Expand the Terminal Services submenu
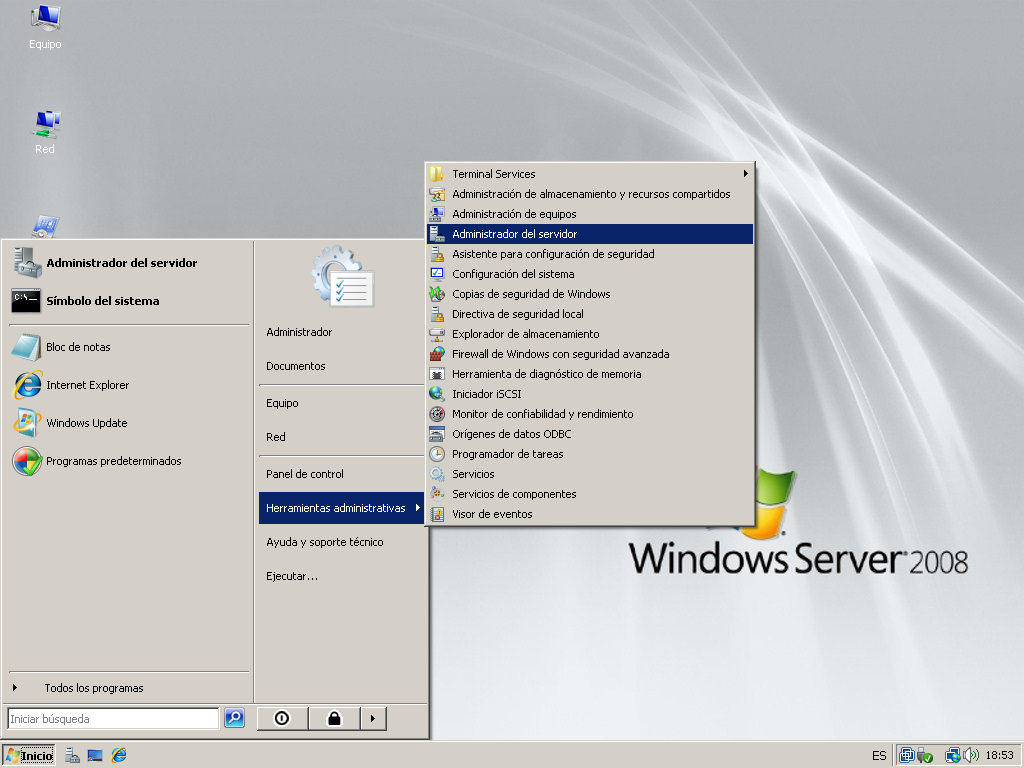Screen dimensions: 1024x768 point(590,173)
